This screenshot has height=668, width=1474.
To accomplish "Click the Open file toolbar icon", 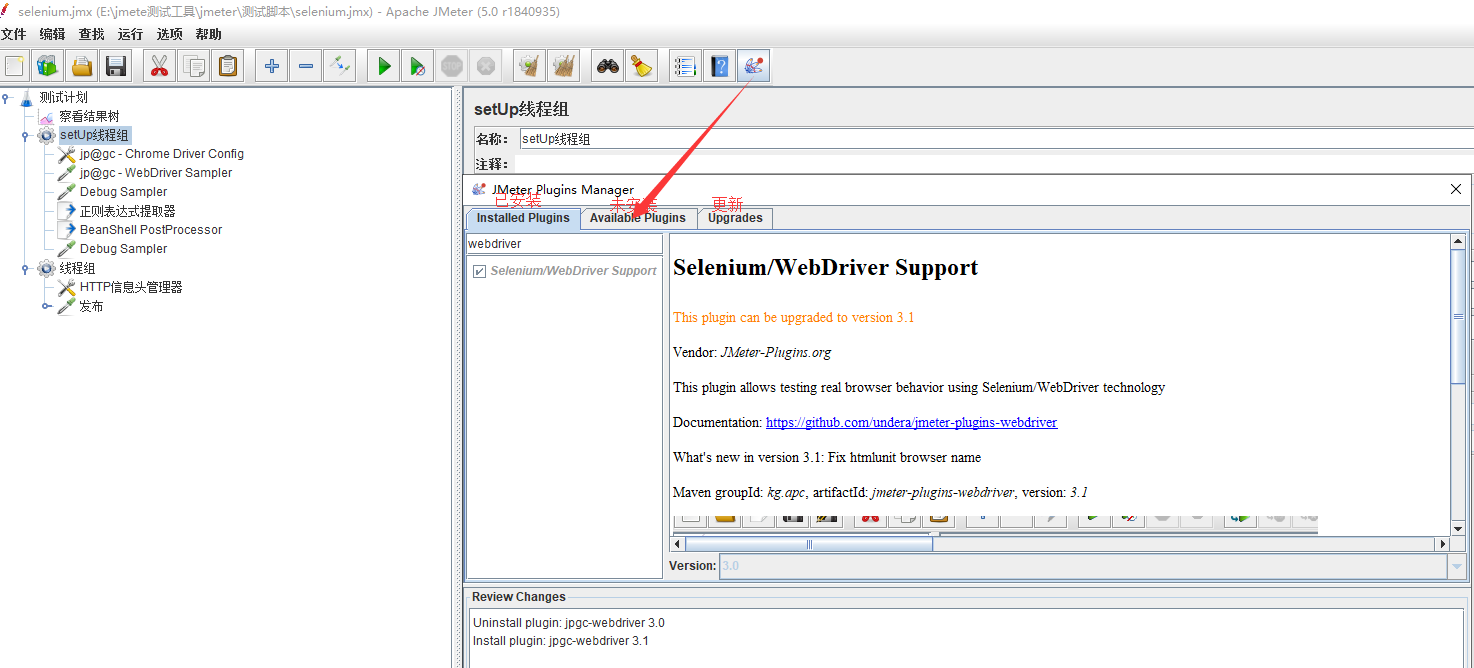I will point(82,67).
